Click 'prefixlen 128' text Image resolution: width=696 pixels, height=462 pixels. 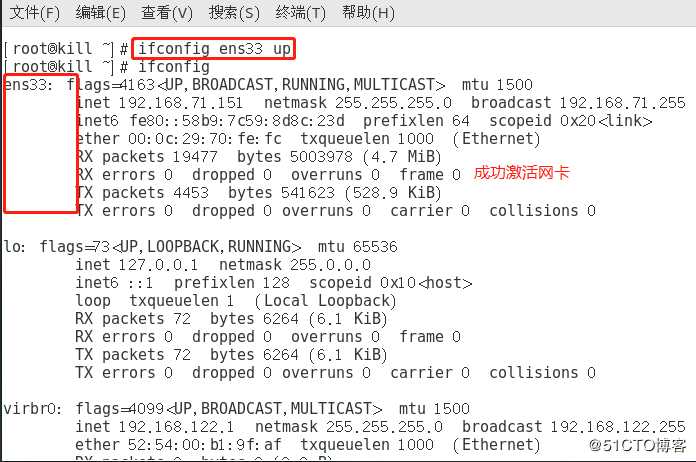point(232,283)
